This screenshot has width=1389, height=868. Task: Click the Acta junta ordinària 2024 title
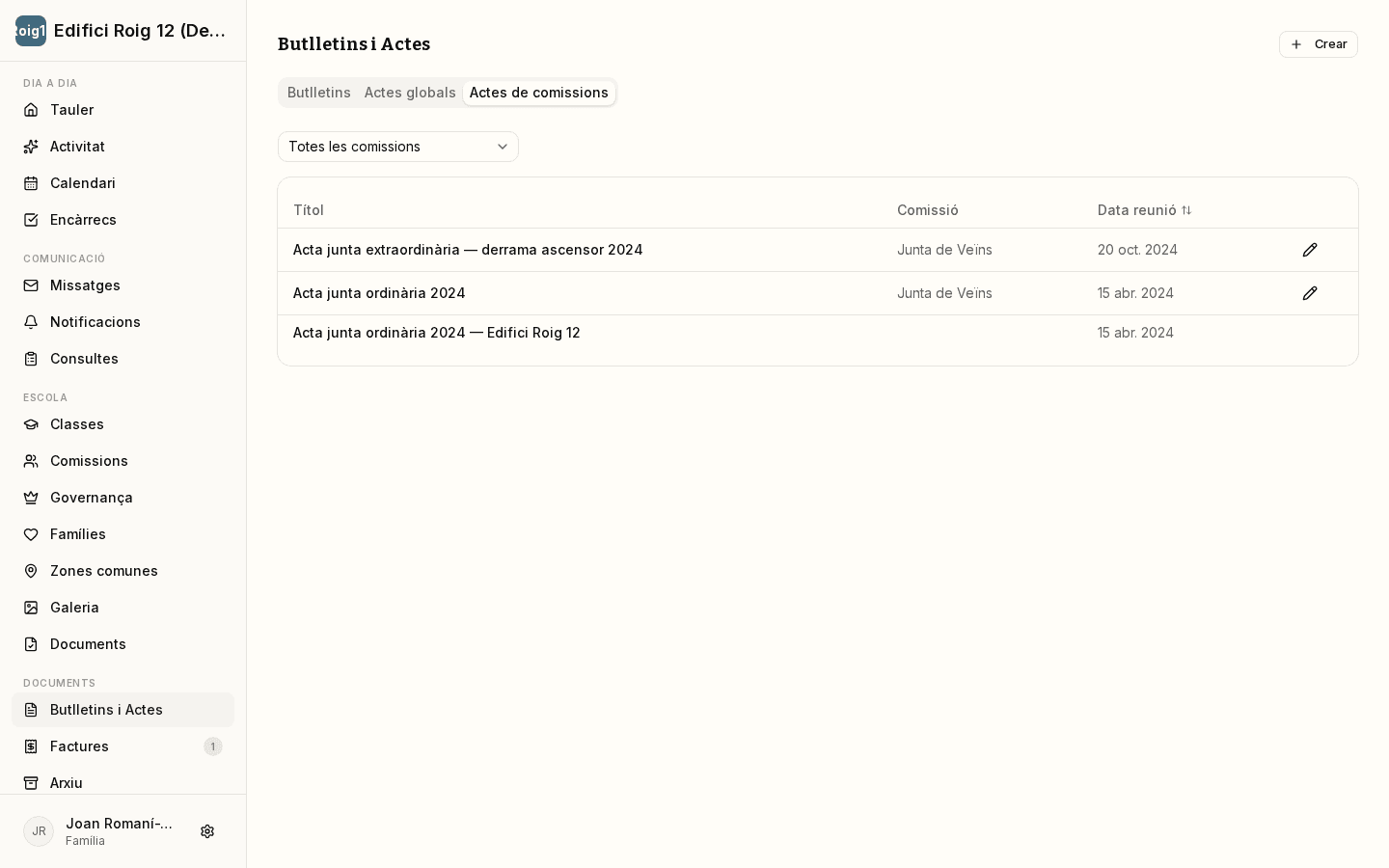pos(379,293)
